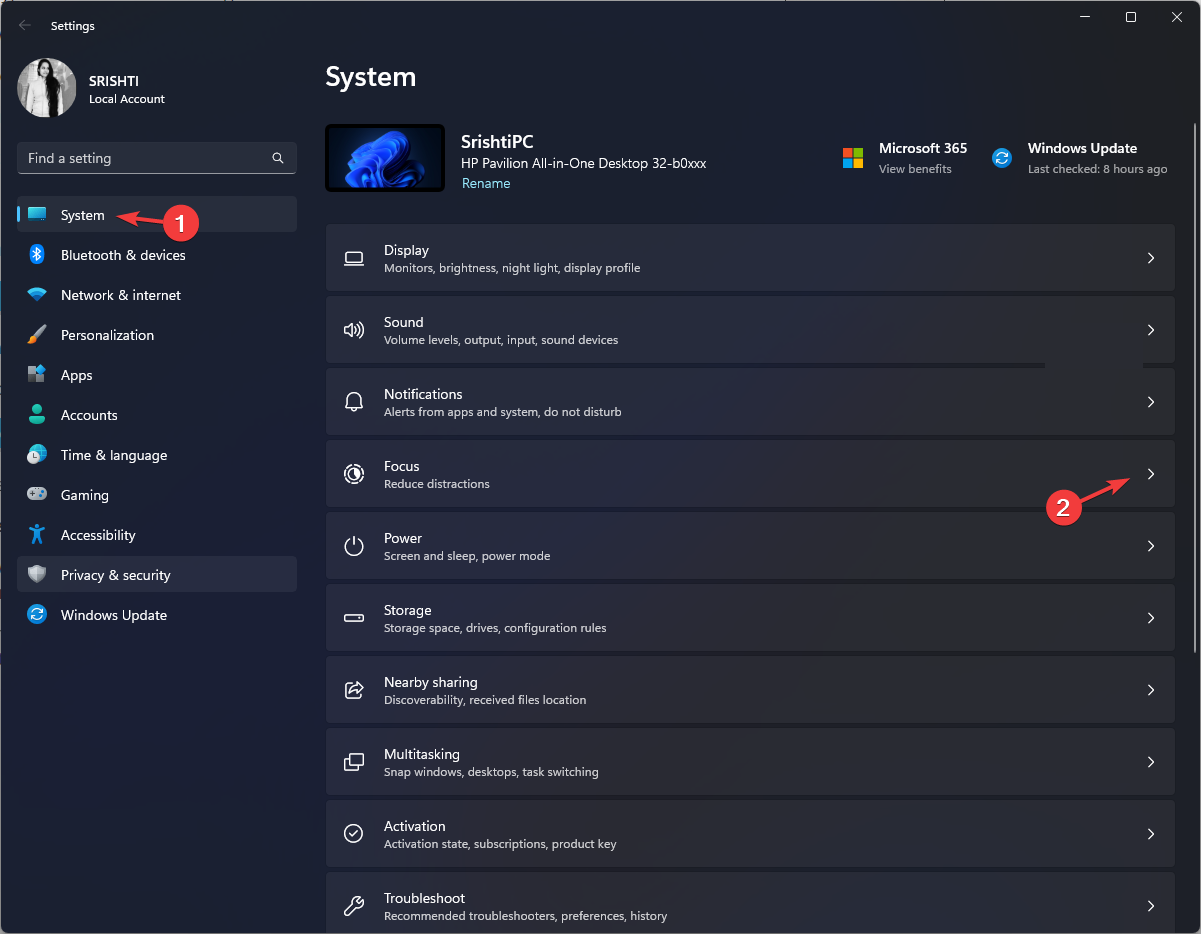Open Windows Update Last checked status
This screenshot has height=934, width=1201.
click(x=1097, y=169)
